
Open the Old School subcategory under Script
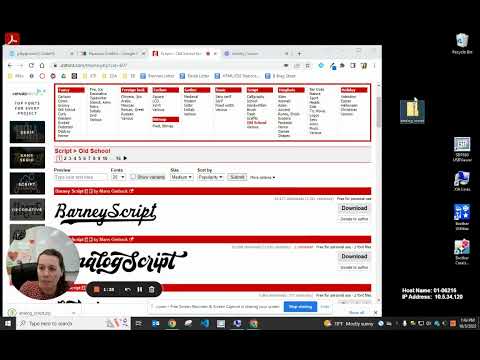[x=257, y=123]
